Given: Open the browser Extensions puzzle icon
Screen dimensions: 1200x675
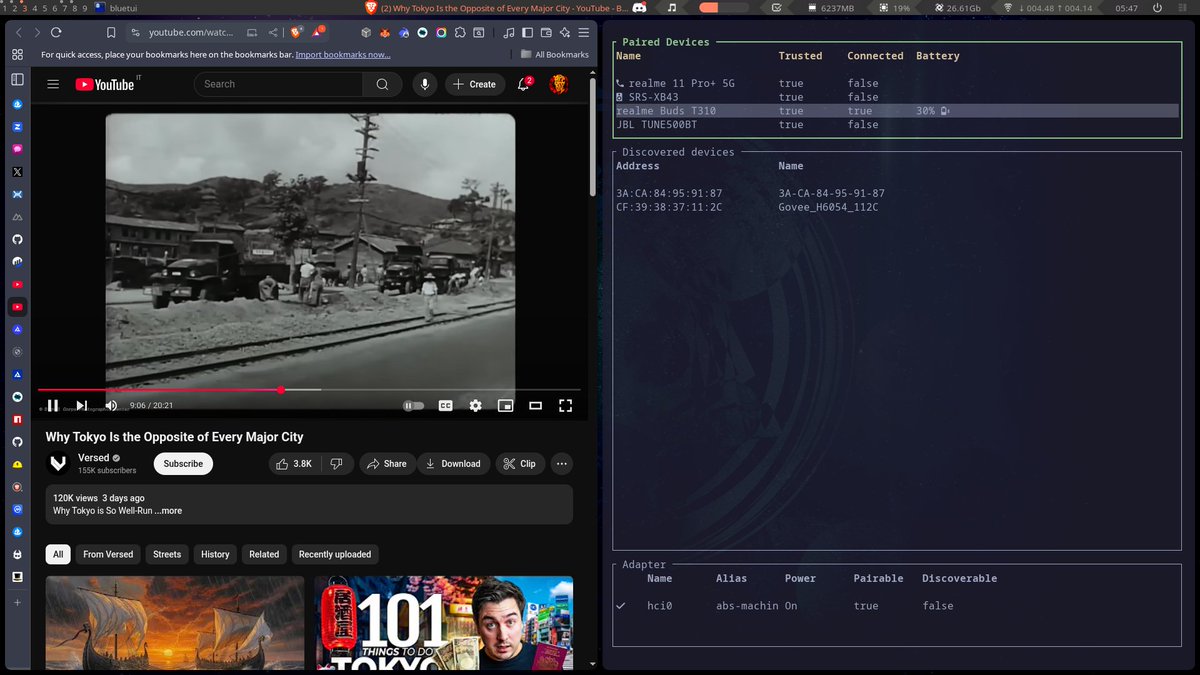Looking at the screenshot, I should pyautogui.click(x=460, y=32).
